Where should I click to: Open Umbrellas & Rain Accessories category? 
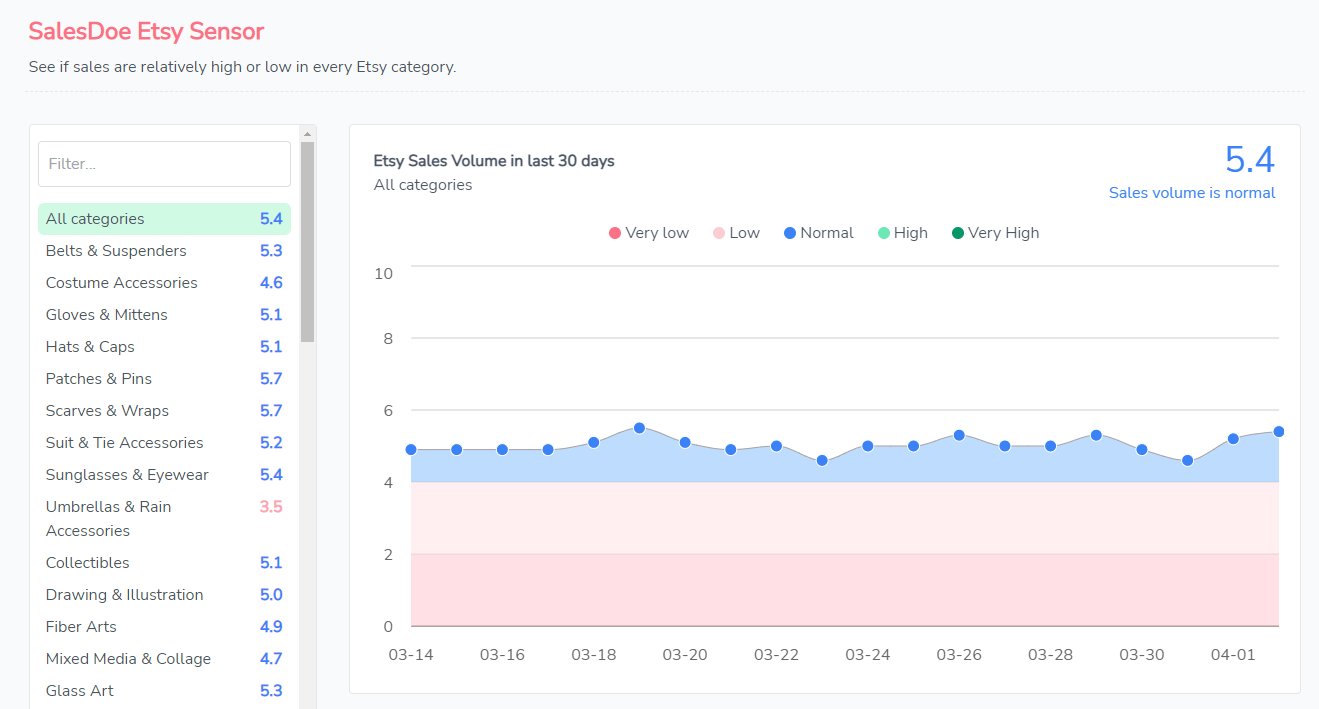pyautogui.click(x=108, y=518)
